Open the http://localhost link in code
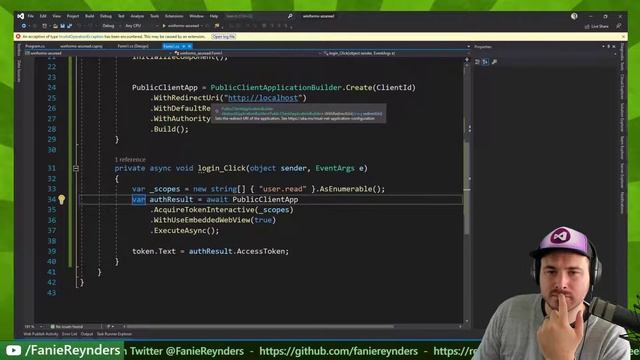Viewport: 640px width, 360px height. coord(263,98)
